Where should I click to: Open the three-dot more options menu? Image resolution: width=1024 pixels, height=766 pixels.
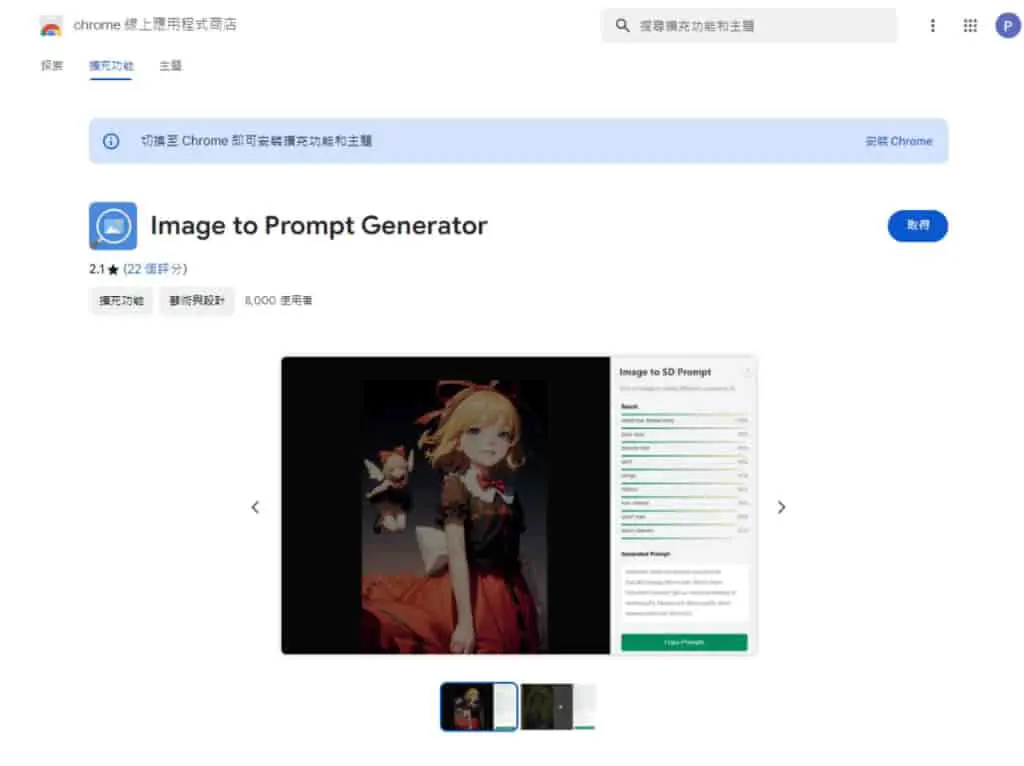933,25
